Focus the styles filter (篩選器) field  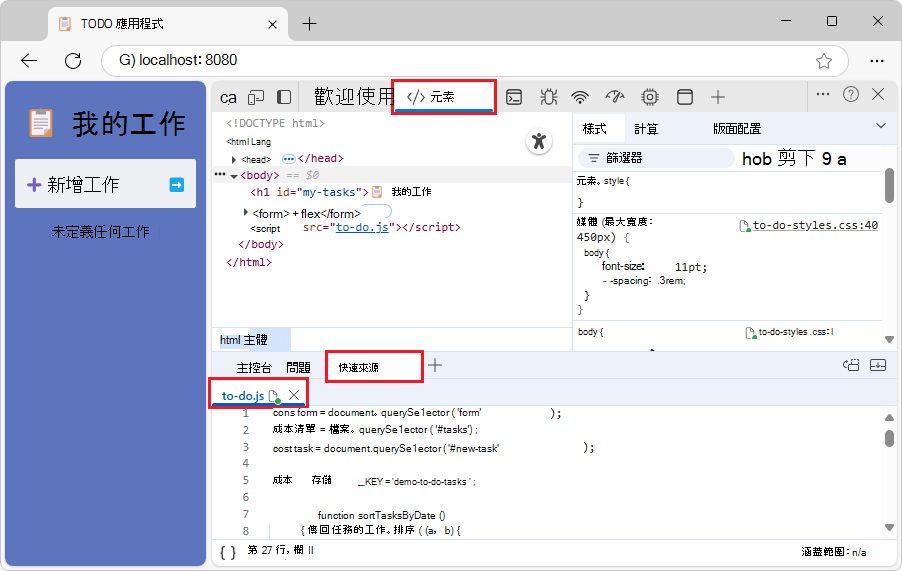656,158
